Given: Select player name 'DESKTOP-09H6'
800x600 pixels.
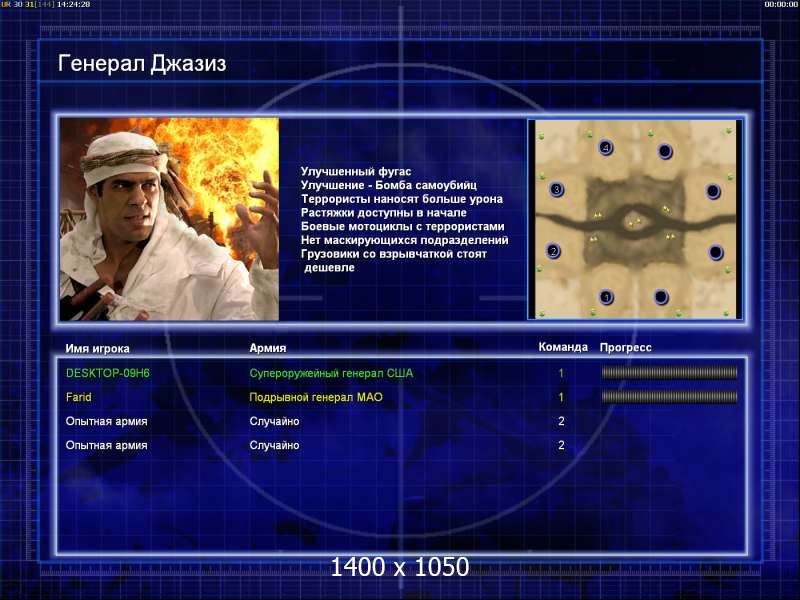Looking at the screenshot, I should coord(108,373).
